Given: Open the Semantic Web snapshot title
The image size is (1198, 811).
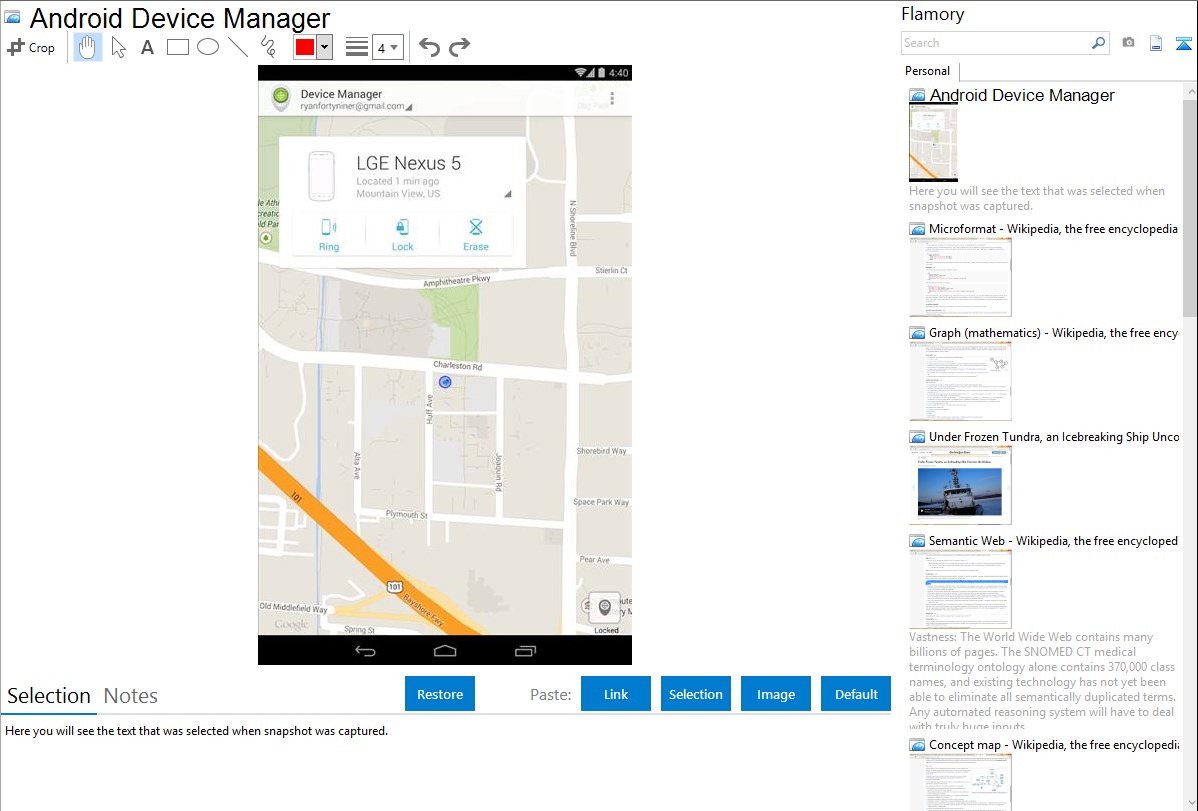Looking at the screenshot, I should (x=1053, y=540).
